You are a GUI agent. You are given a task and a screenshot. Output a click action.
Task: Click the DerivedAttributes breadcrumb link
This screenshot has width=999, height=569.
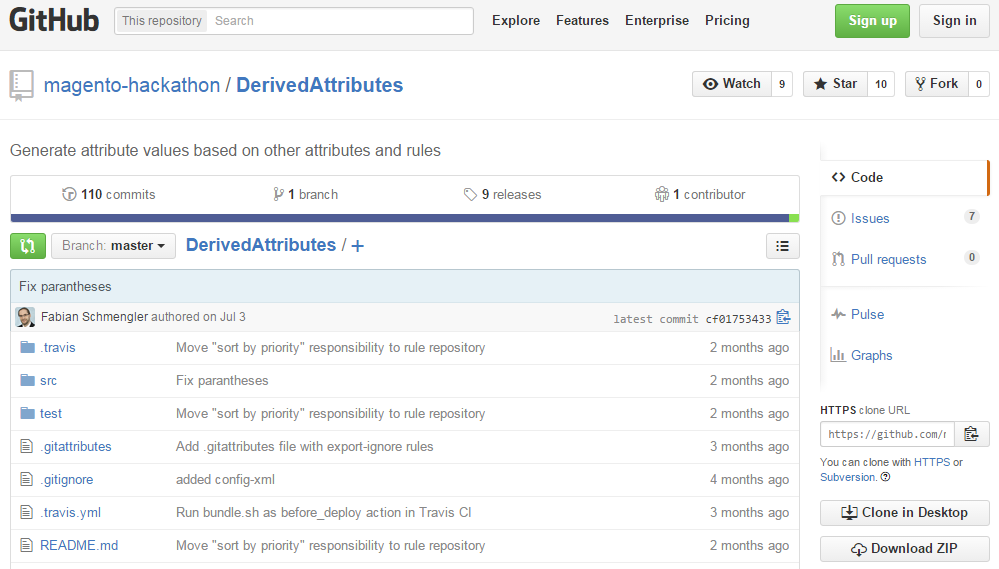(261, 245)
